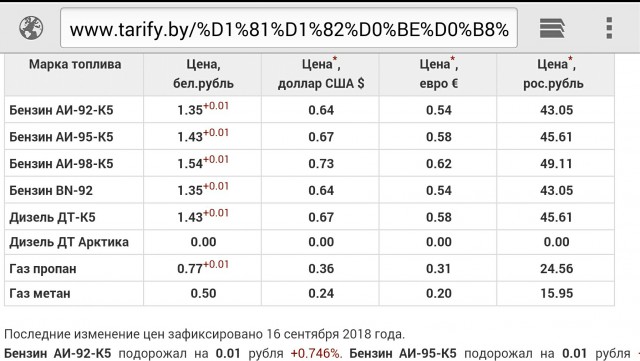The image size is (640, 361).
Task: Select the Дизель ДТ-К5 row label
Action: coord(52,217)
